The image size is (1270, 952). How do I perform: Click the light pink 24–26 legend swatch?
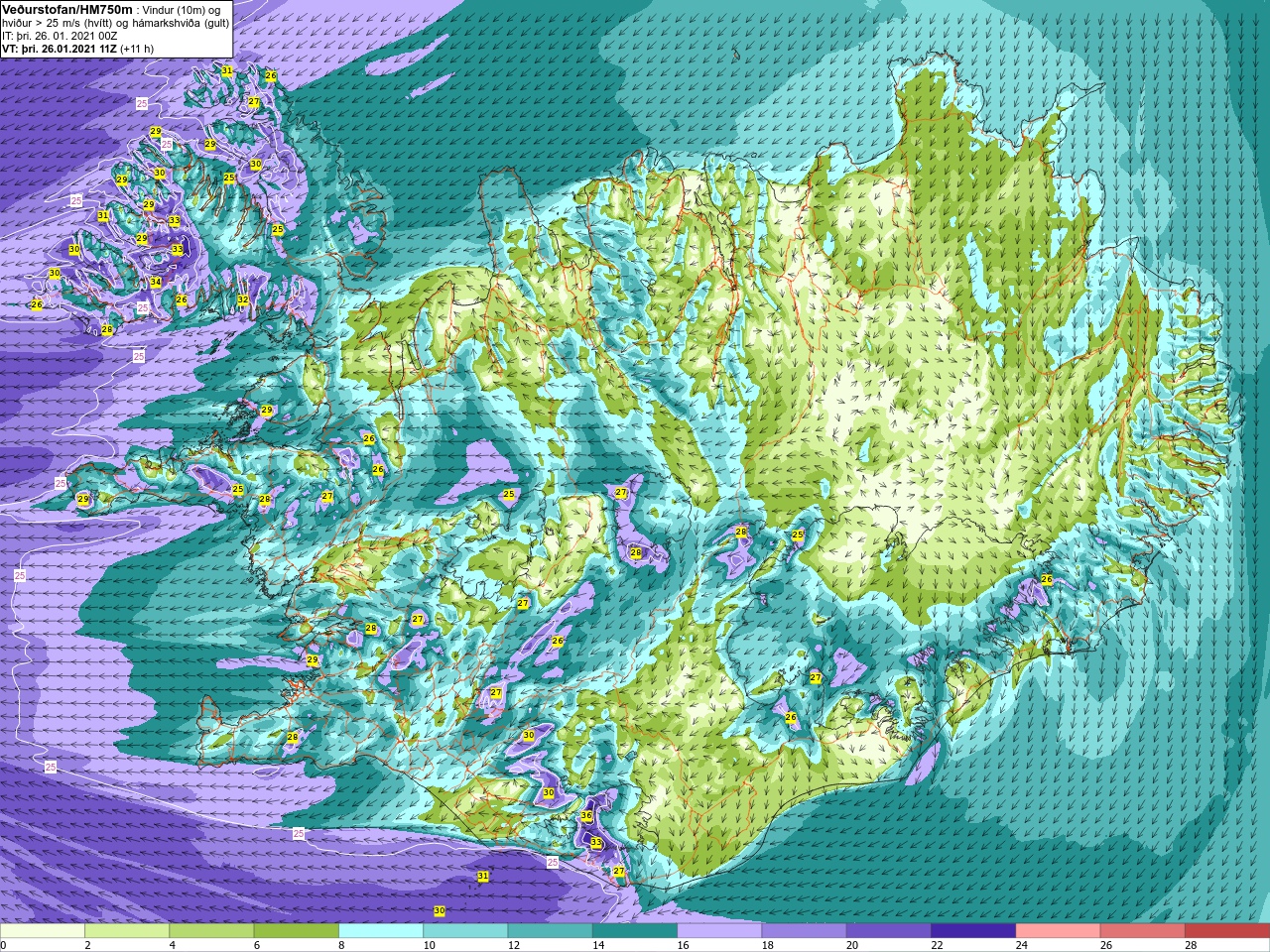tap(1058, 931)
